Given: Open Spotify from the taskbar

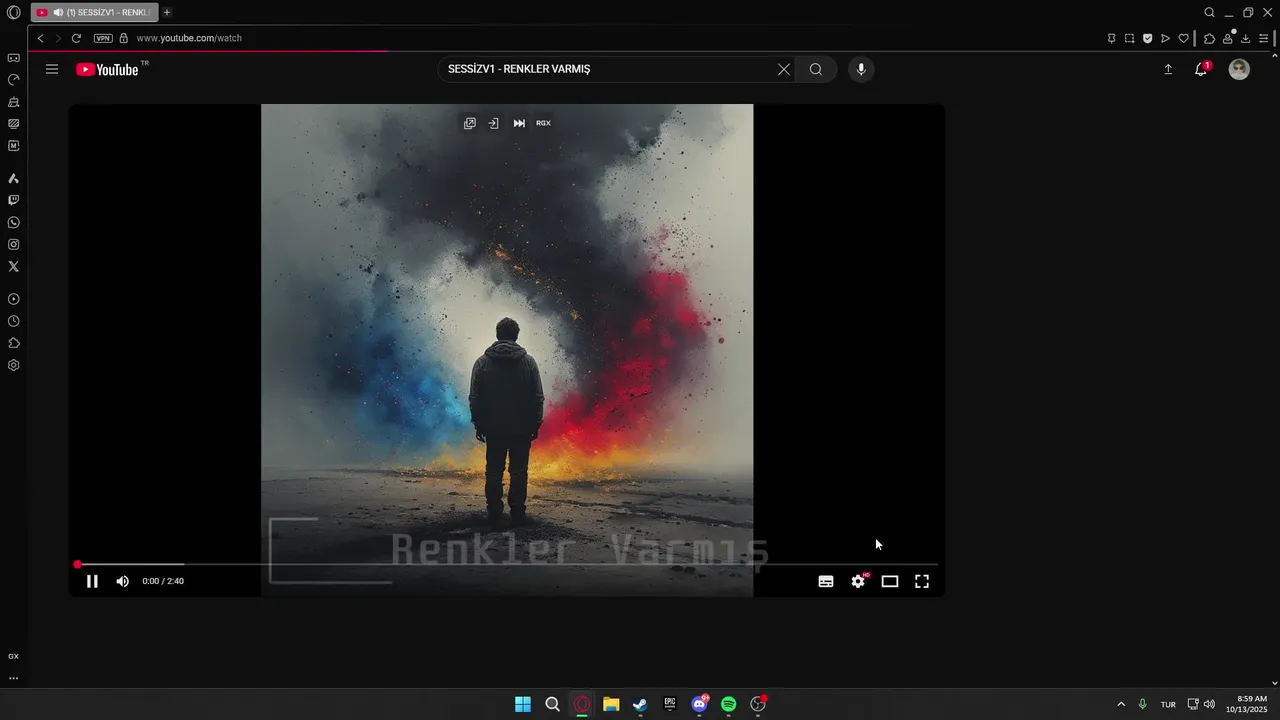Looking at the screenshot, I should pos(729,704).
